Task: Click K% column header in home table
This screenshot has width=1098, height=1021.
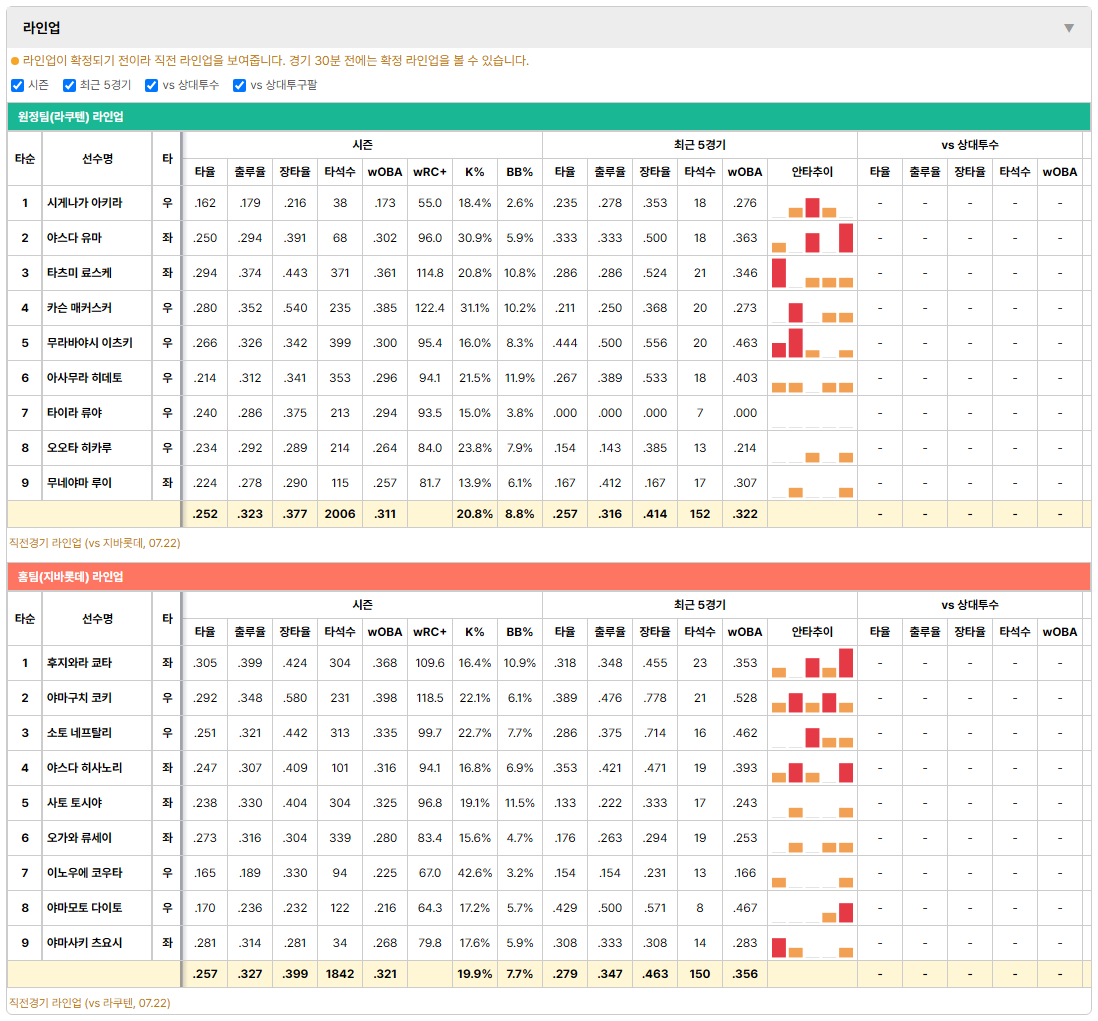Action: click(474, 632)
